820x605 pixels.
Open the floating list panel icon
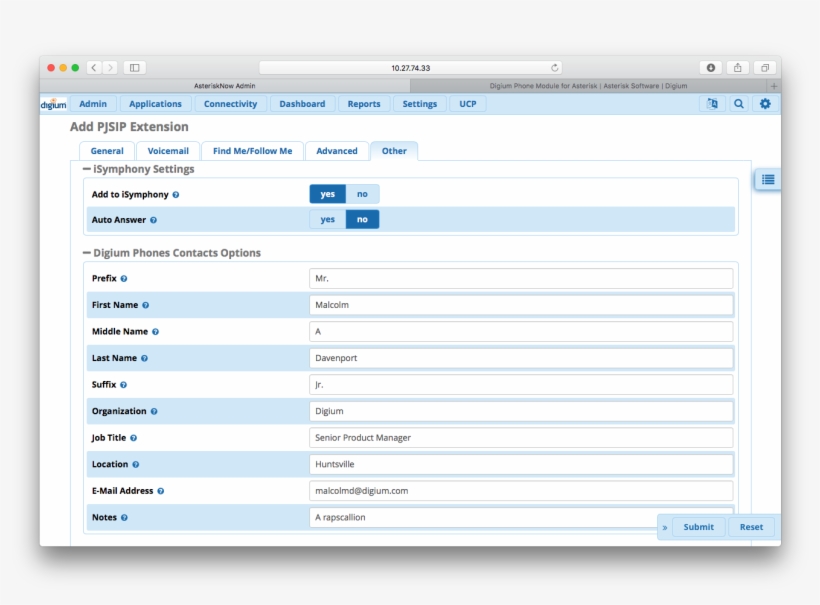768,179
